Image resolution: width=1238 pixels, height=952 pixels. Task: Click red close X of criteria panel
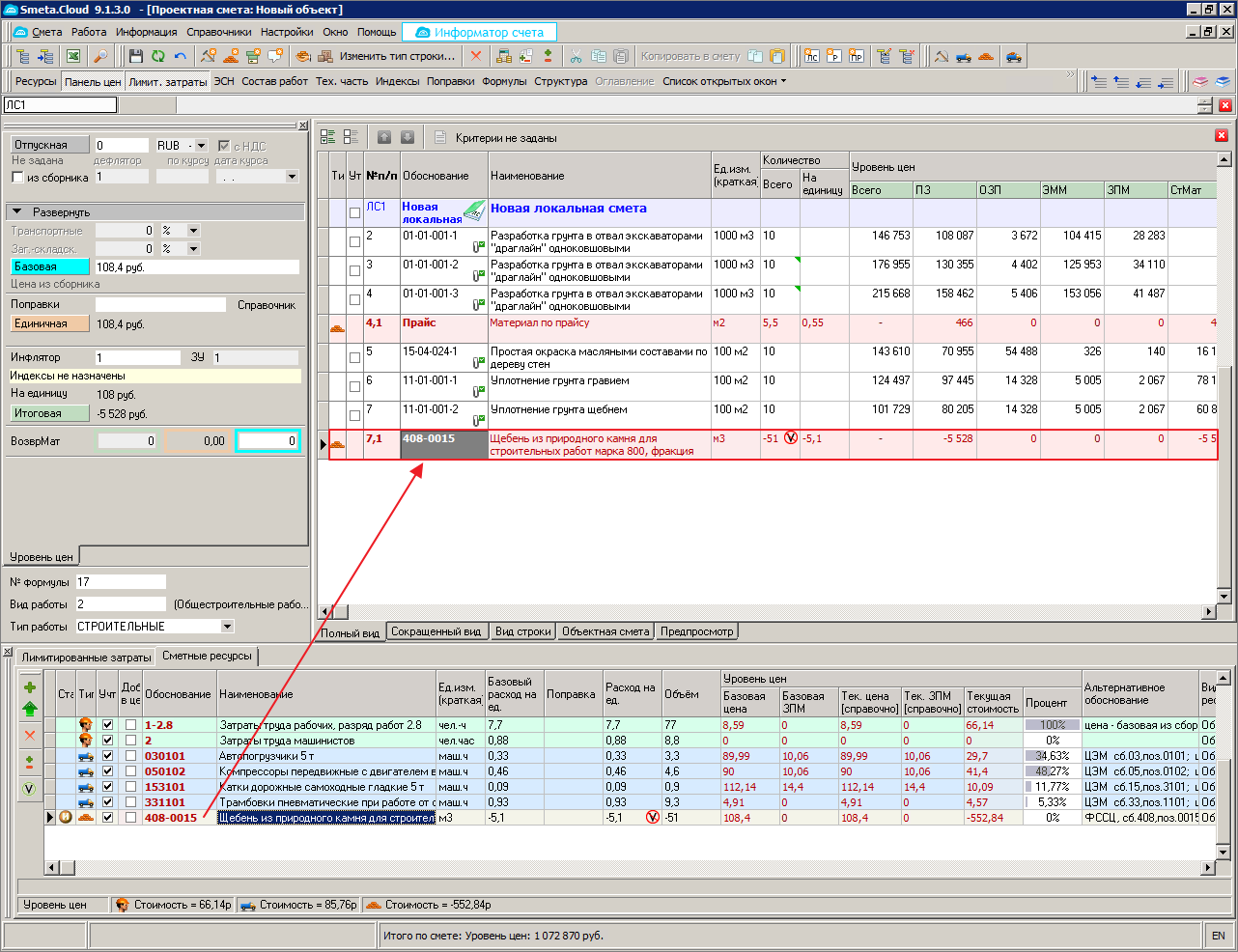(x=1222, y=136)
